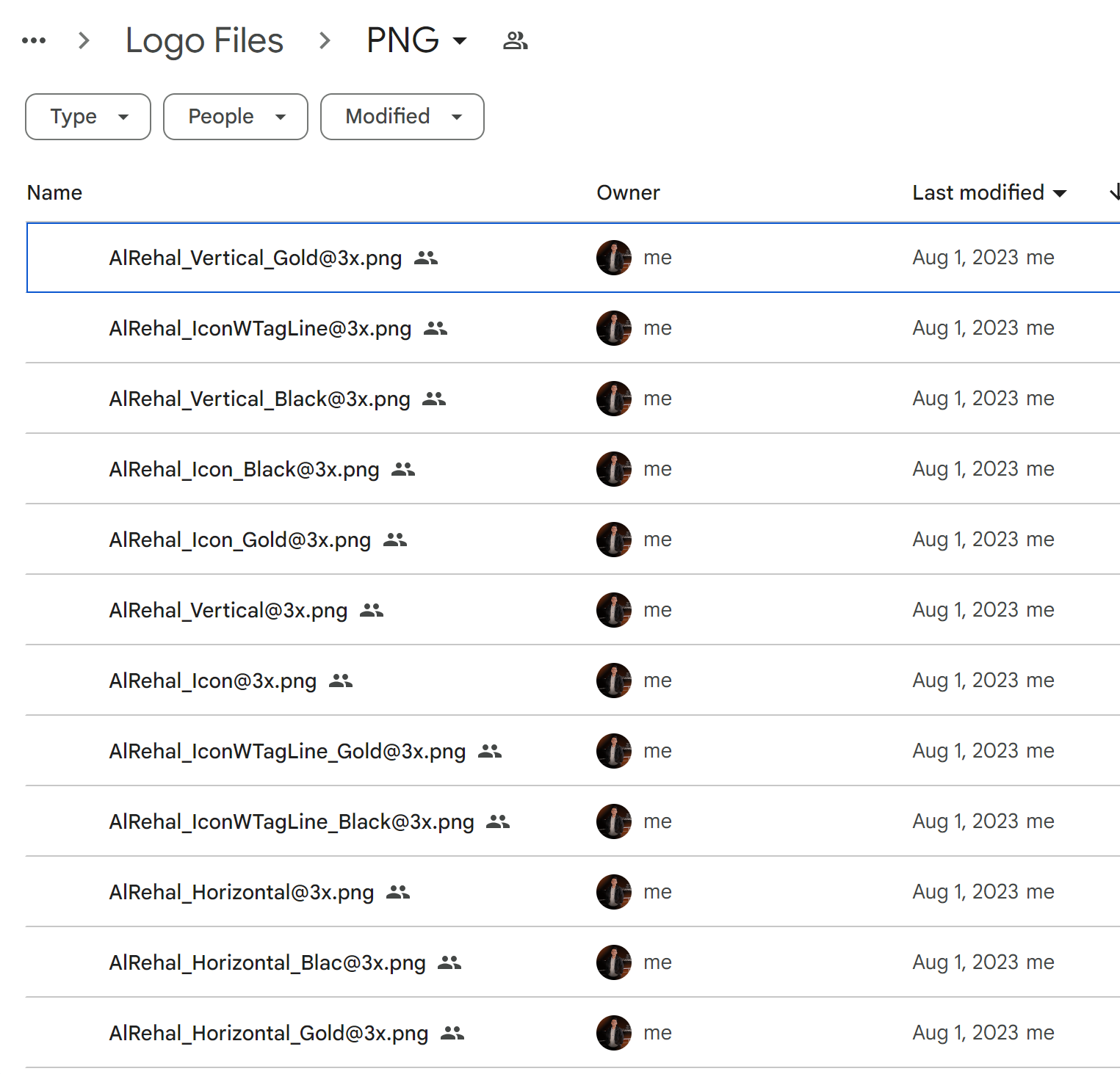Open the Logo Files breadcrumb folder
This screenshot has height=1074, width=1120.
(x=204, y=40)
